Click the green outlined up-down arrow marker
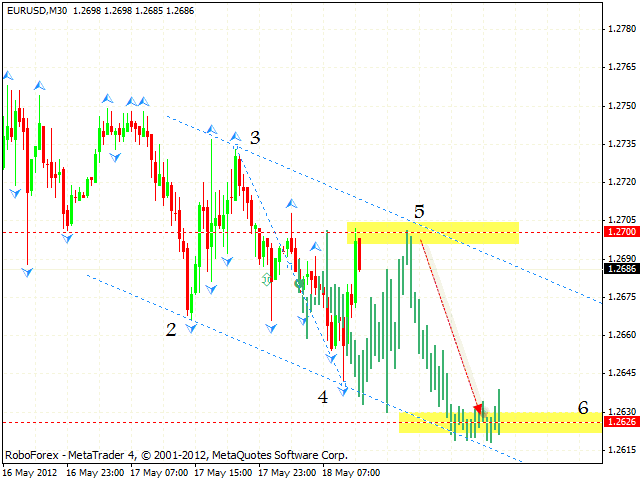 pos(267,280)
